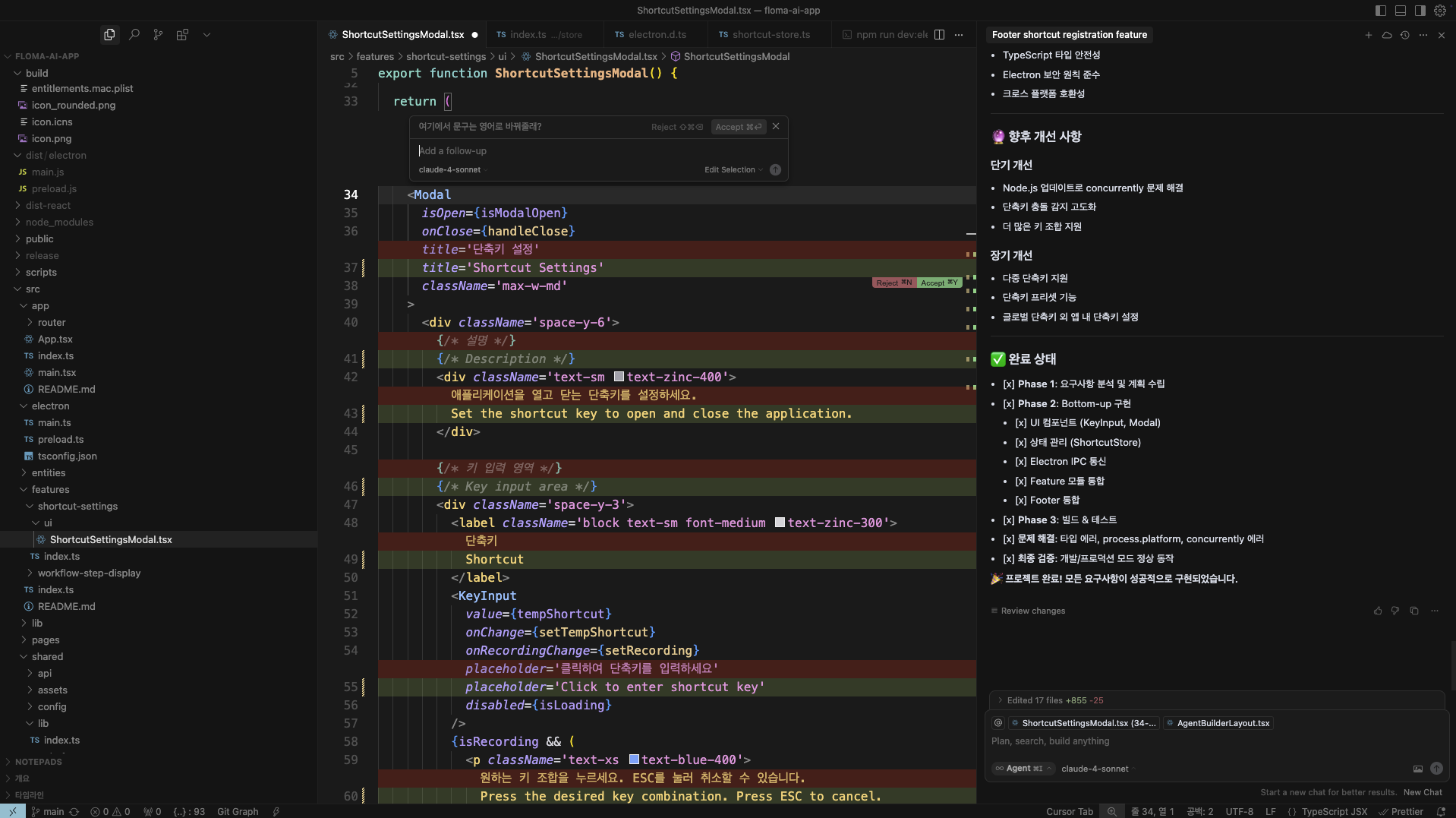Open editor more actions menu
The image size is (1456, 818).
(x=959, y=34)
